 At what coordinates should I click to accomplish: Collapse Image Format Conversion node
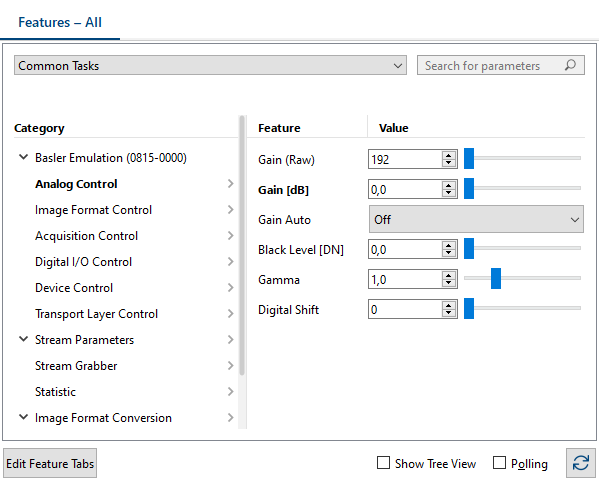pos(23,417)
